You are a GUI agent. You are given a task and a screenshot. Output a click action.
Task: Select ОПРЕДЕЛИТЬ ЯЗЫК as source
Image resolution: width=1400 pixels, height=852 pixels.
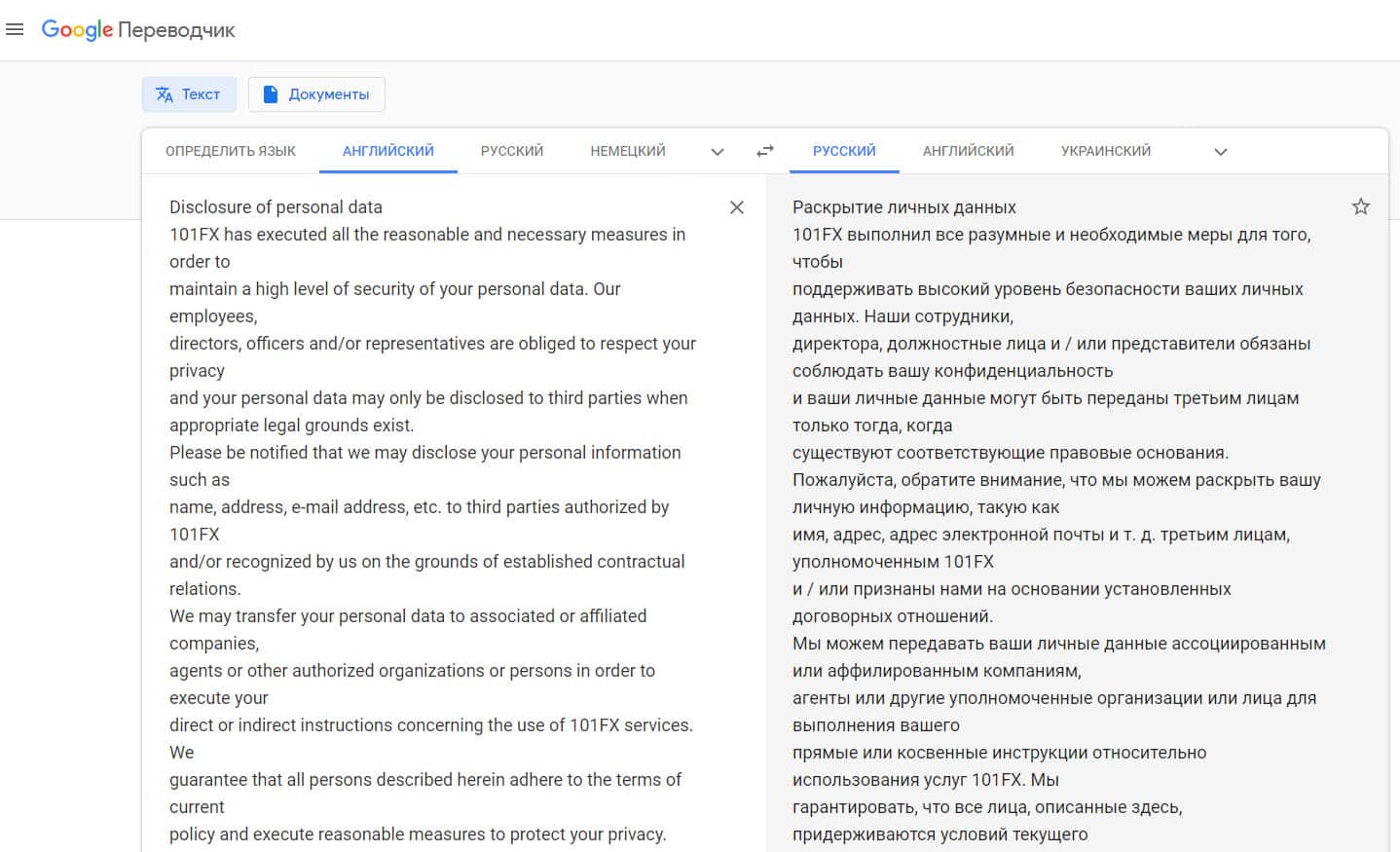[x=231, y=151]
